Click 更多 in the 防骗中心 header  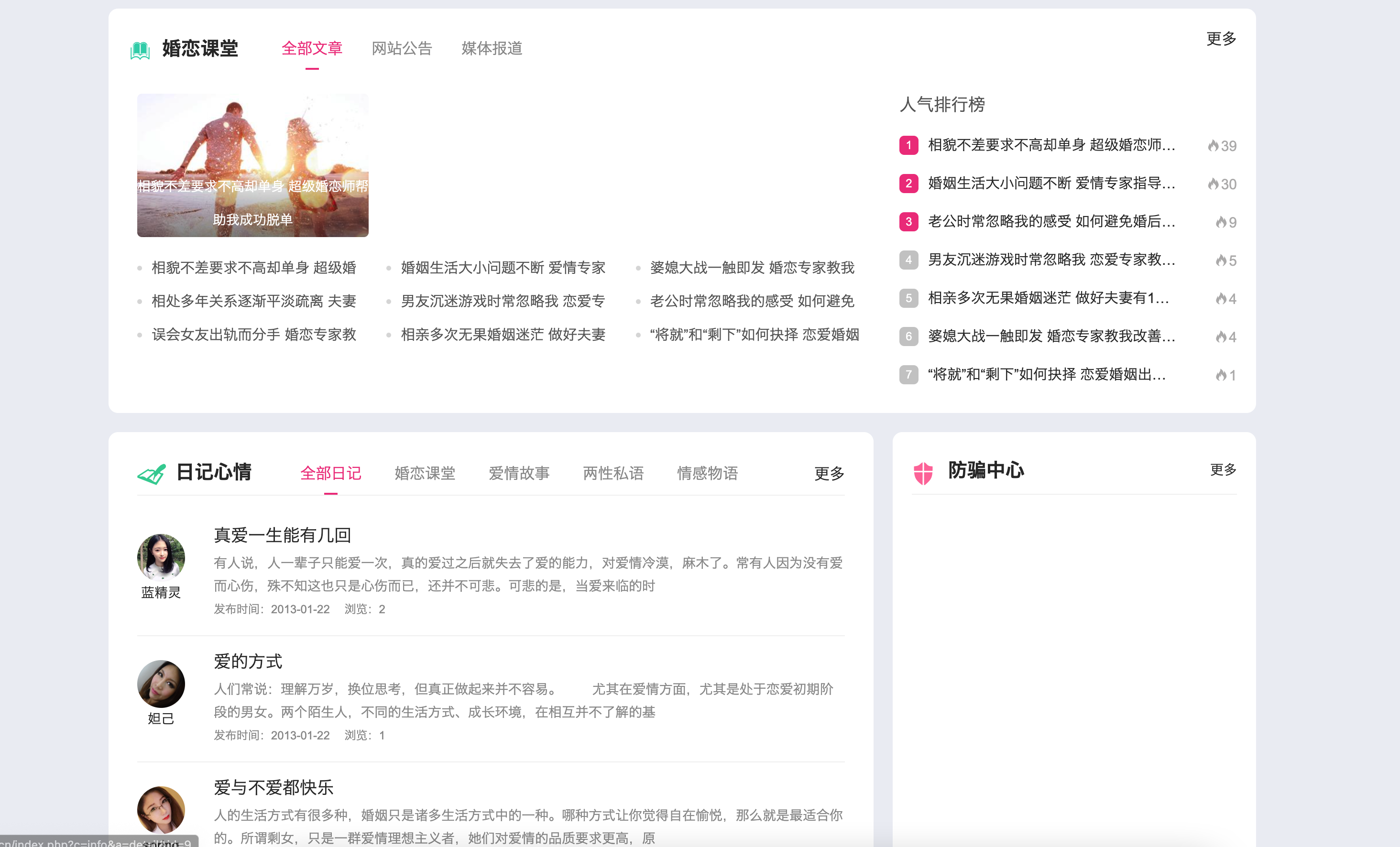pos(1223,470)
